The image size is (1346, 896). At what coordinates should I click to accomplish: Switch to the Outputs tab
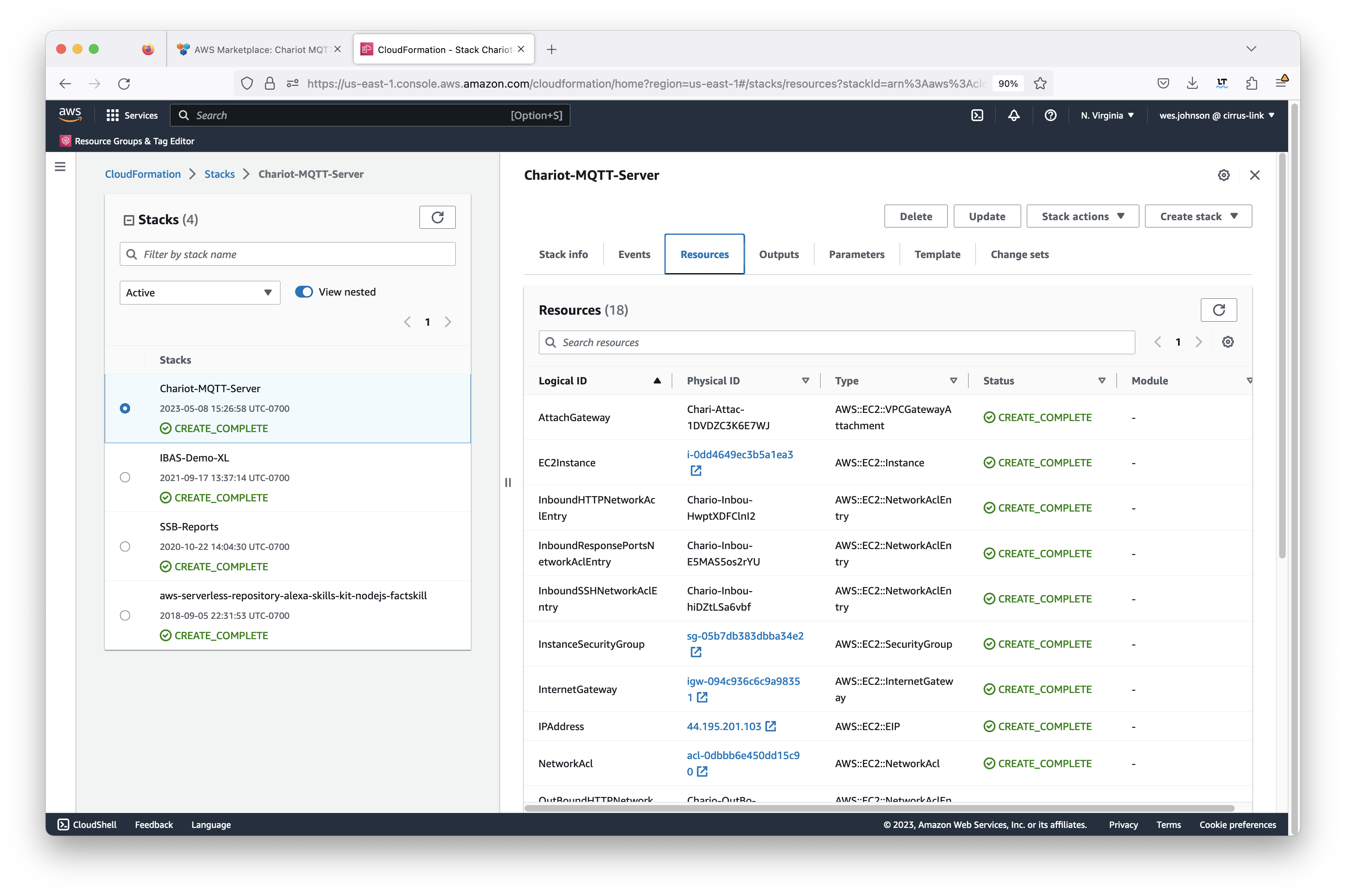pos(779,254)
